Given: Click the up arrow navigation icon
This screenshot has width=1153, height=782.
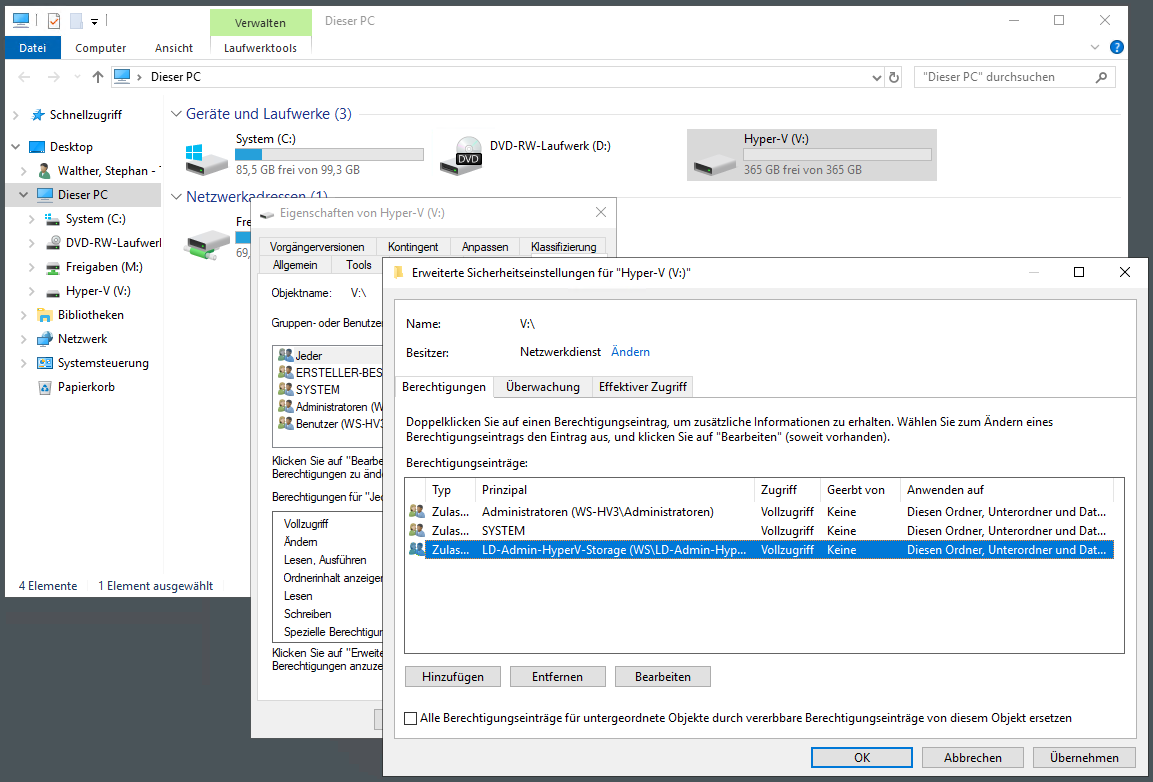Looking at the screenshot, I should [98, 77].
